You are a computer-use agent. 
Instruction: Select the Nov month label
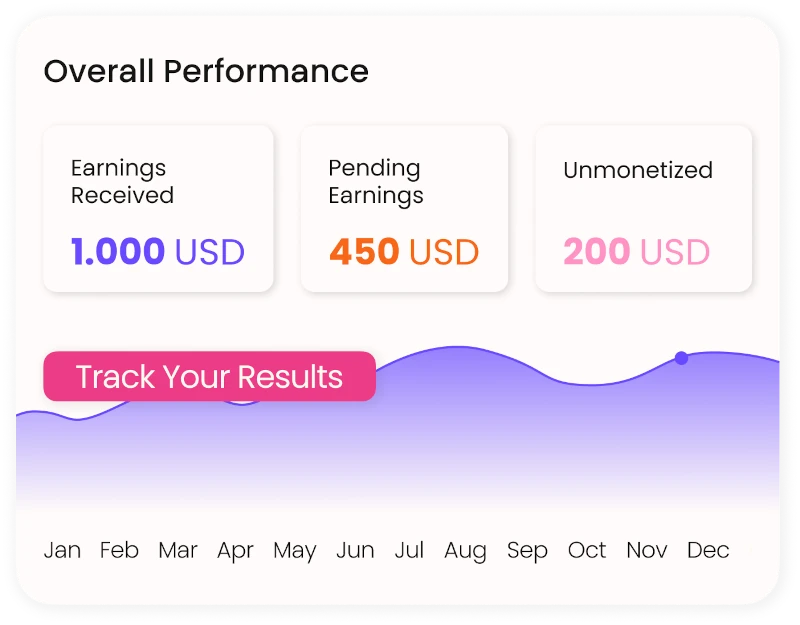tap(647, 550)
